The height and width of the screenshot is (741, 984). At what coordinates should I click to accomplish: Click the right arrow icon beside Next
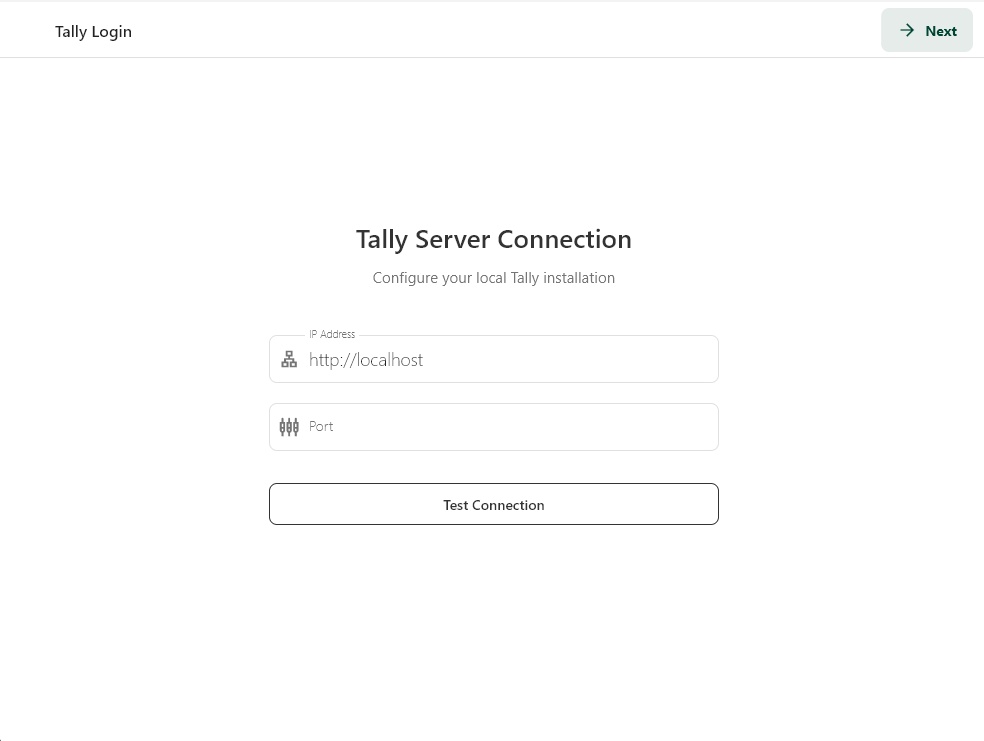tap(907, 31)
